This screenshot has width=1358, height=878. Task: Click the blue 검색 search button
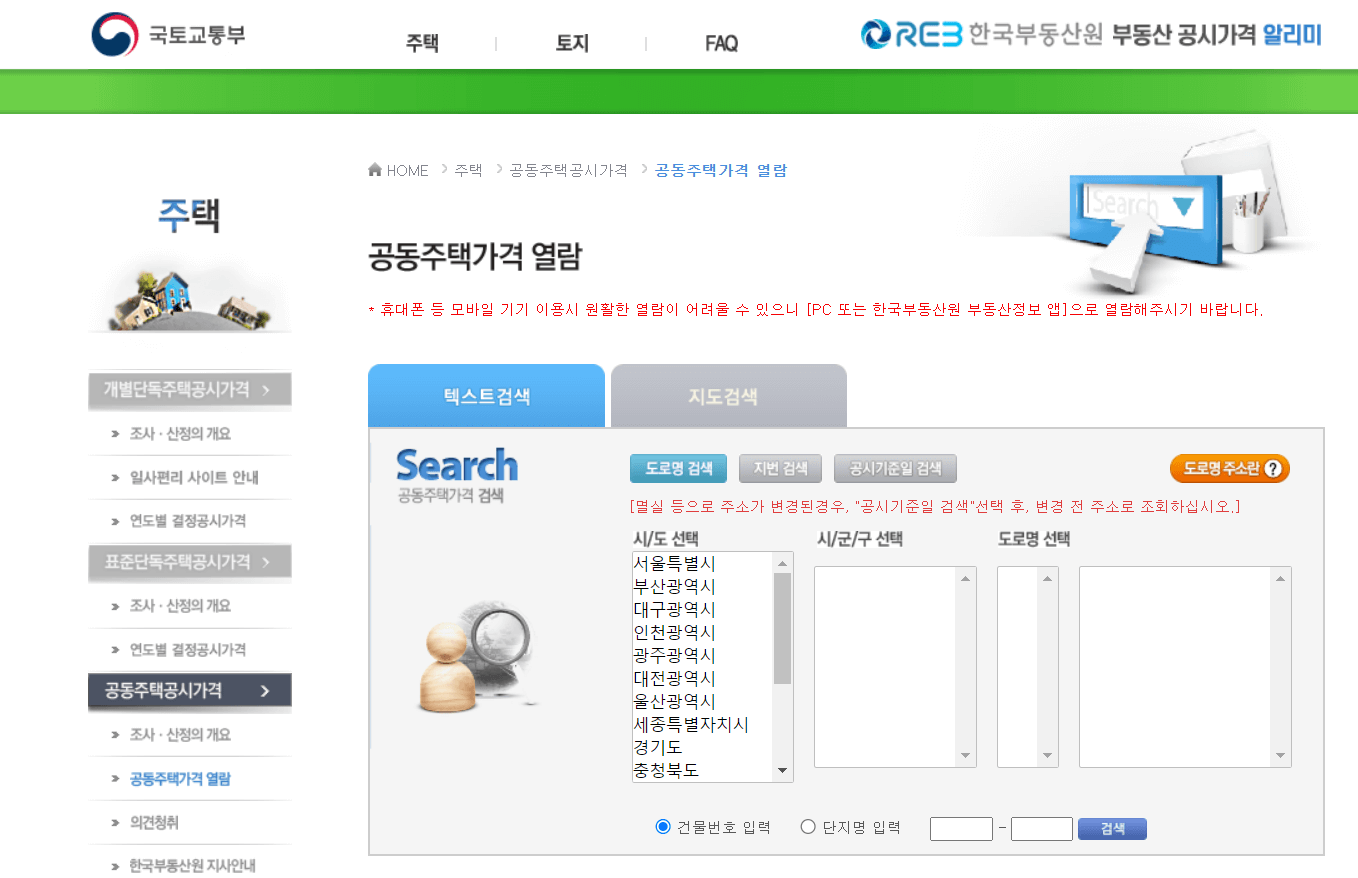[x=1111, y=828]
